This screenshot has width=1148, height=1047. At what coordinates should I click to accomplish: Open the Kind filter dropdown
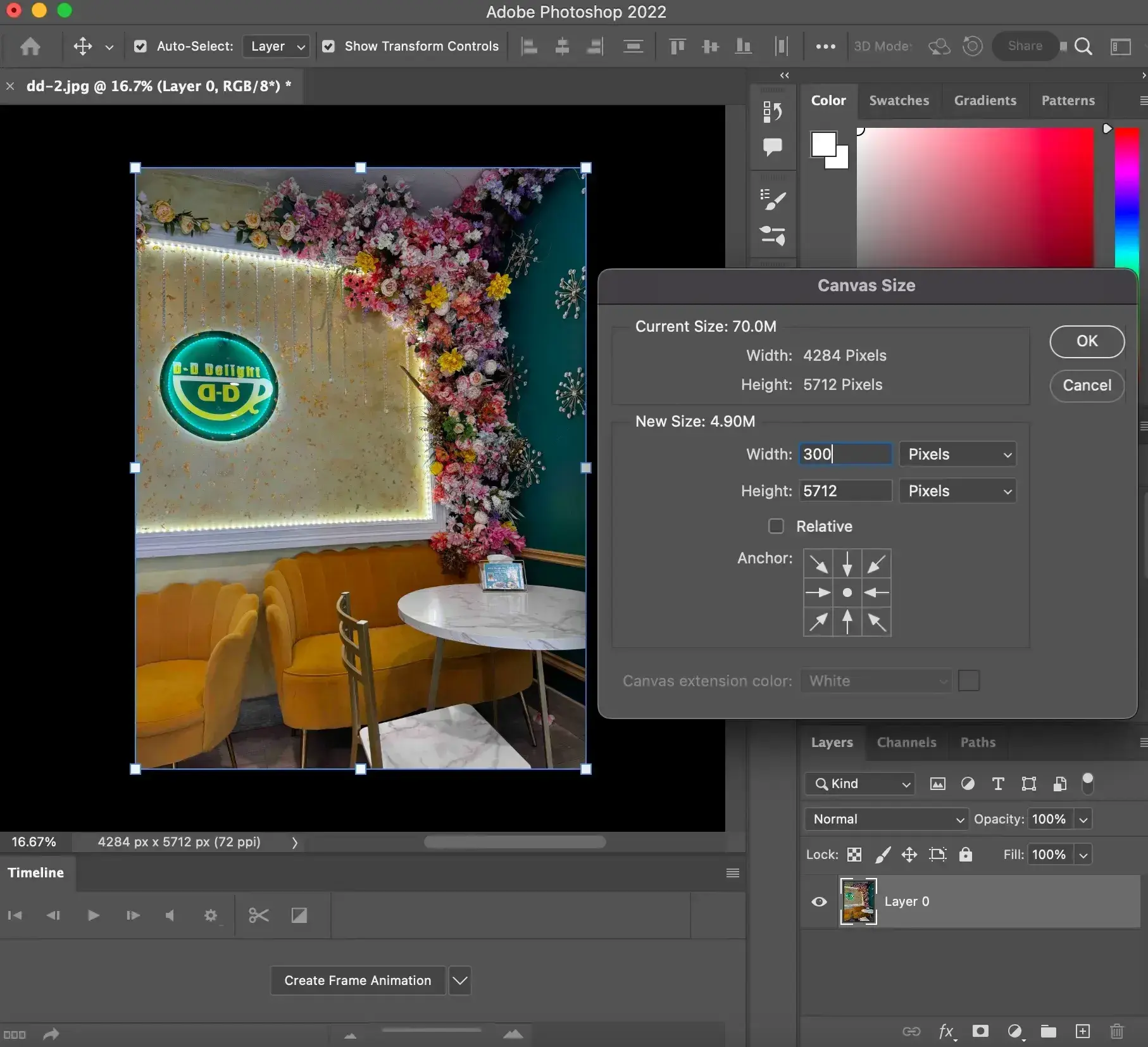[x=859, y=784]
